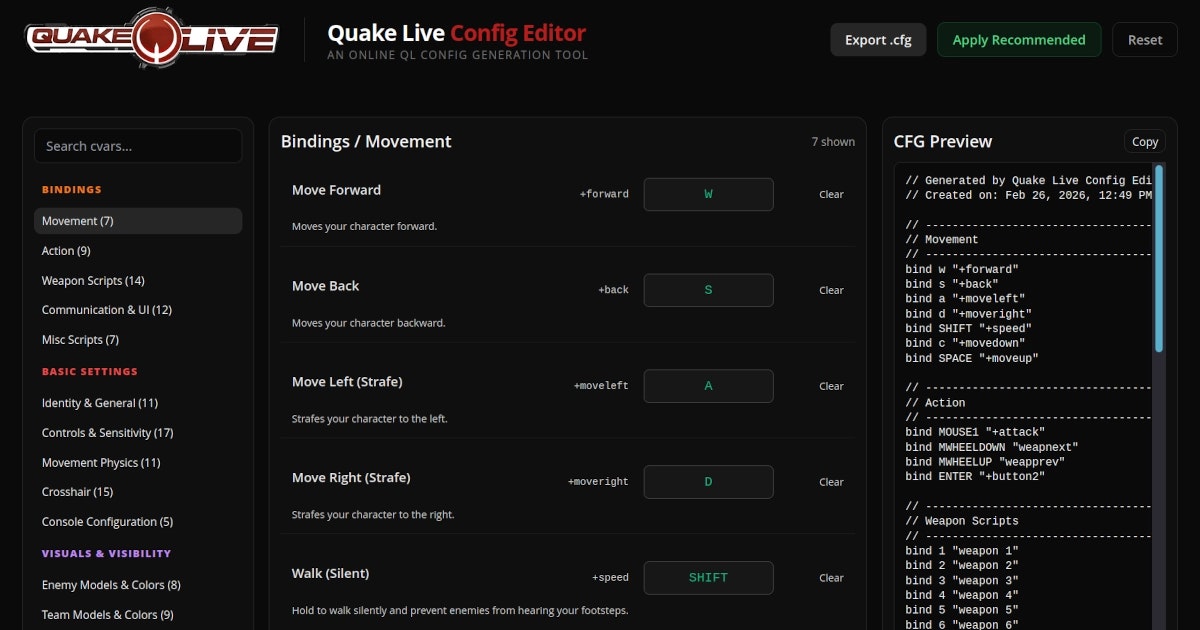Click the Search cvars field
This screenshot has width=1200, height=630.
click(x=138, y=145)
